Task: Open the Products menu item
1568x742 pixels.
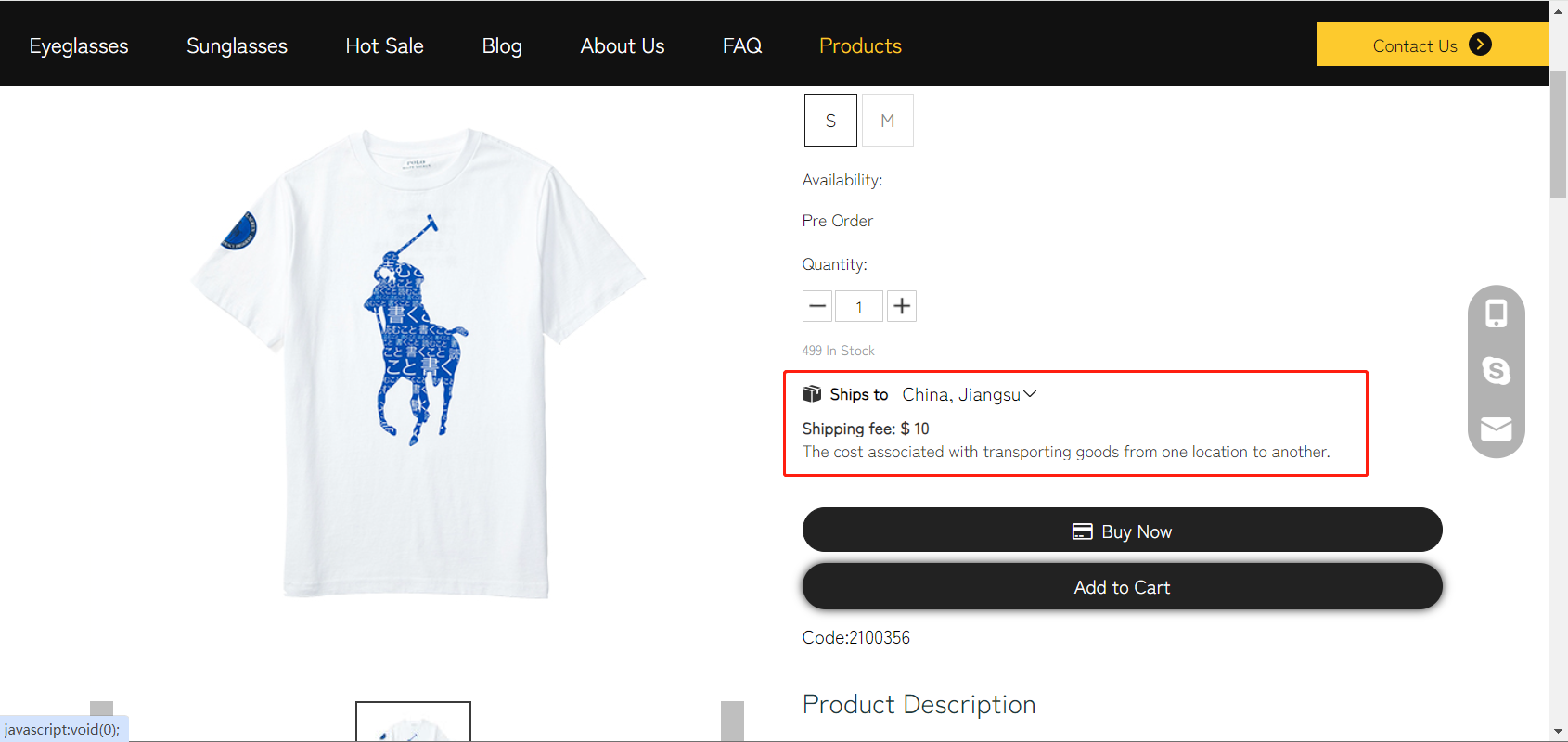Action: [860, 45]
